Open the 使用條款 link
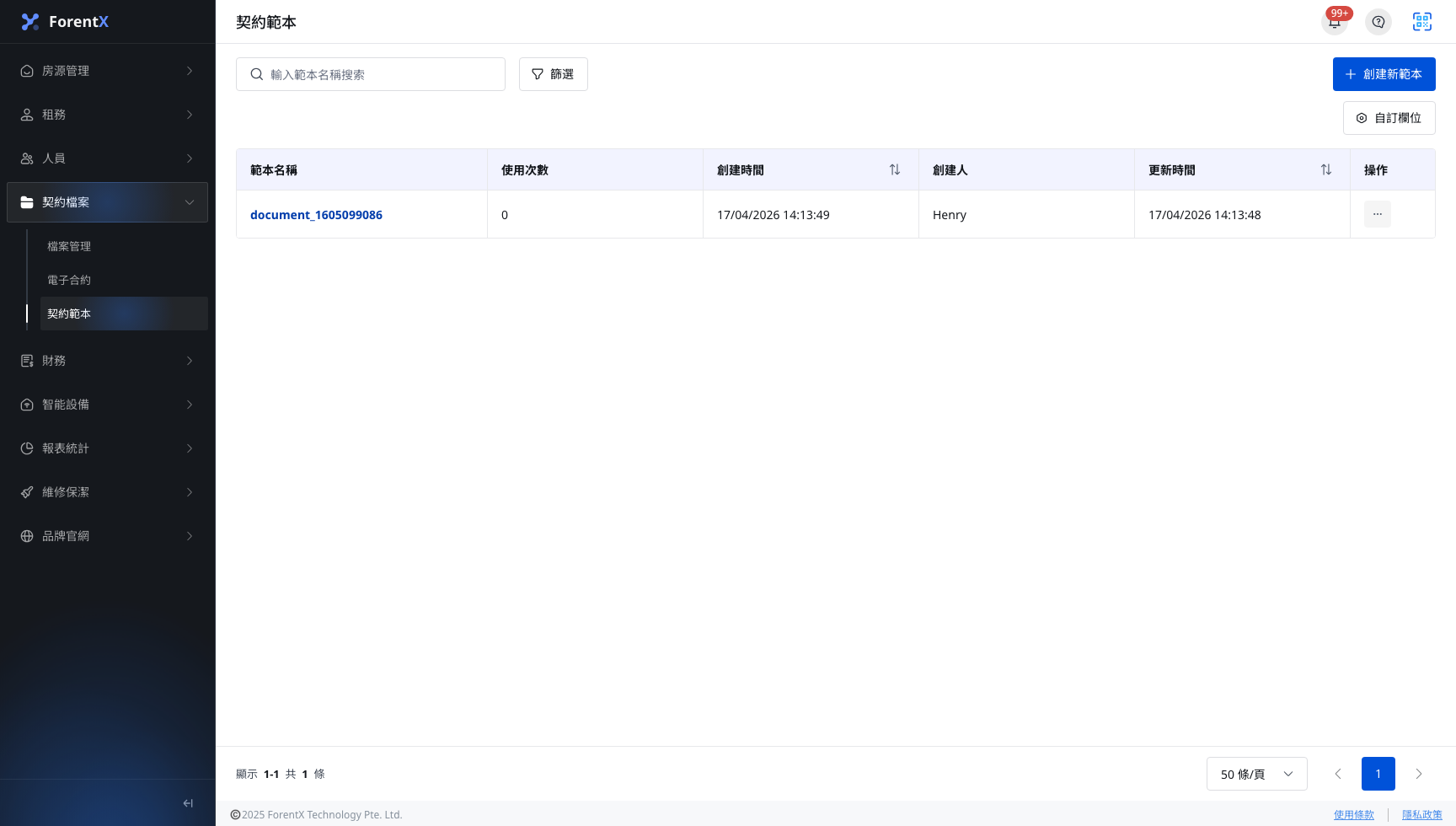 pyautogui.click(x=1353, y=815)
